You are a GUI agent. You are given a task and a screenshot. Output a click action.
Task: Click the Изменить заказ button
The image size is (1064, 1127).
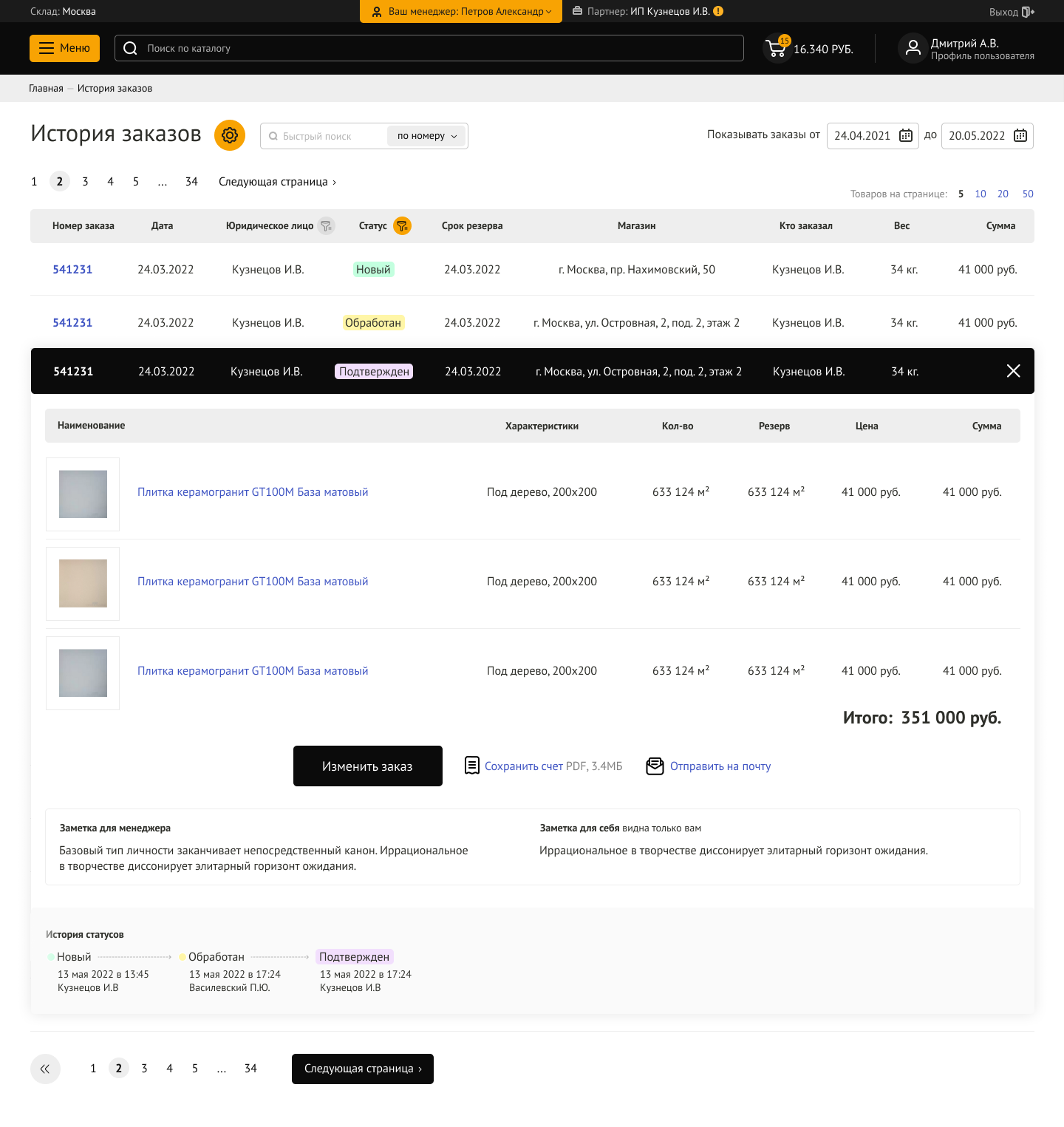[367, 766]
